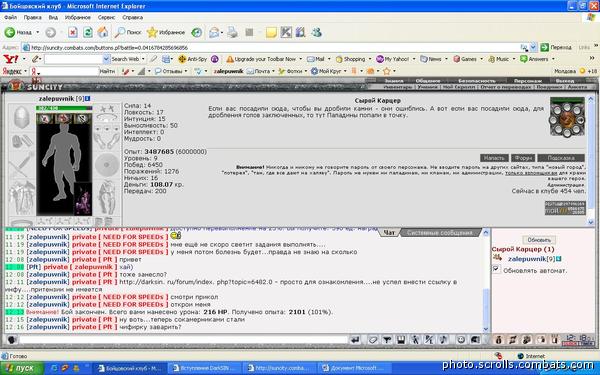Click the filter funnel icon in chat bar
The height and width of the screenshot is (375, 600).
click(x=387, y=339)
